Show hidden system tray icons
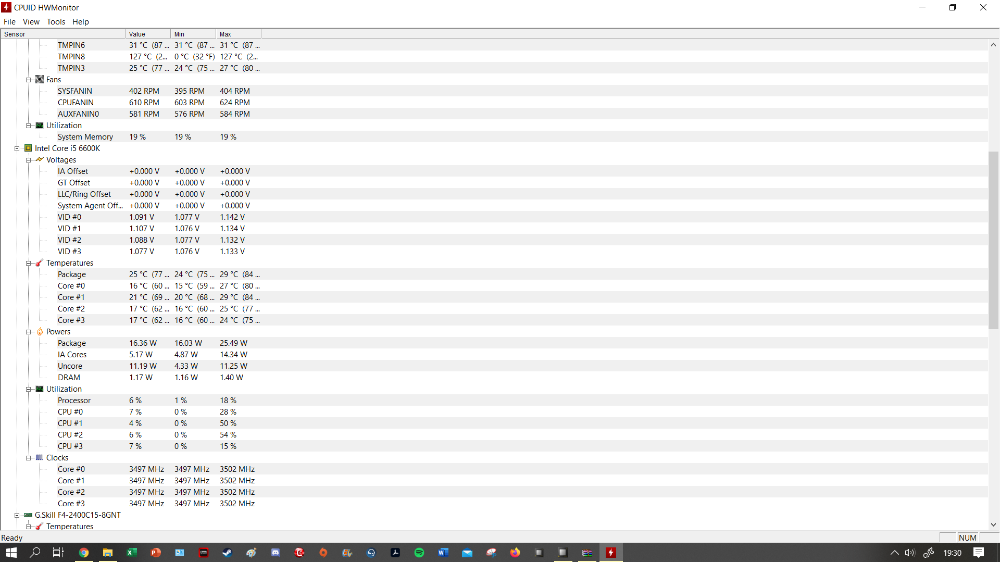This screenshot has width=1000, height=562. point(894,553)
